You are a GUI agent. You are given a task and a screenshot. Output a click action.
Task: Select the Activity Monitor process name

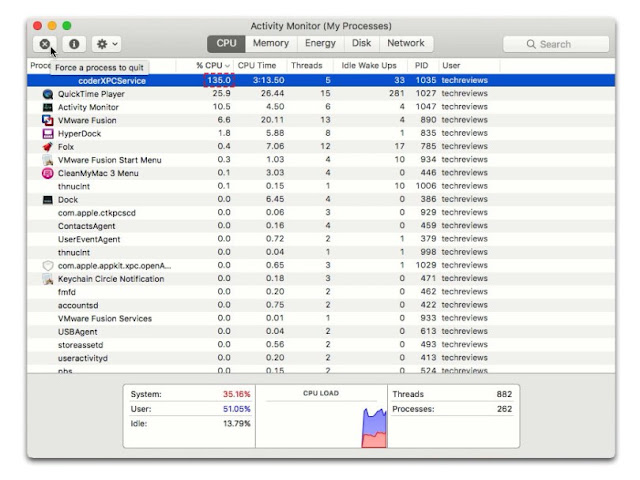click(88, 107)
